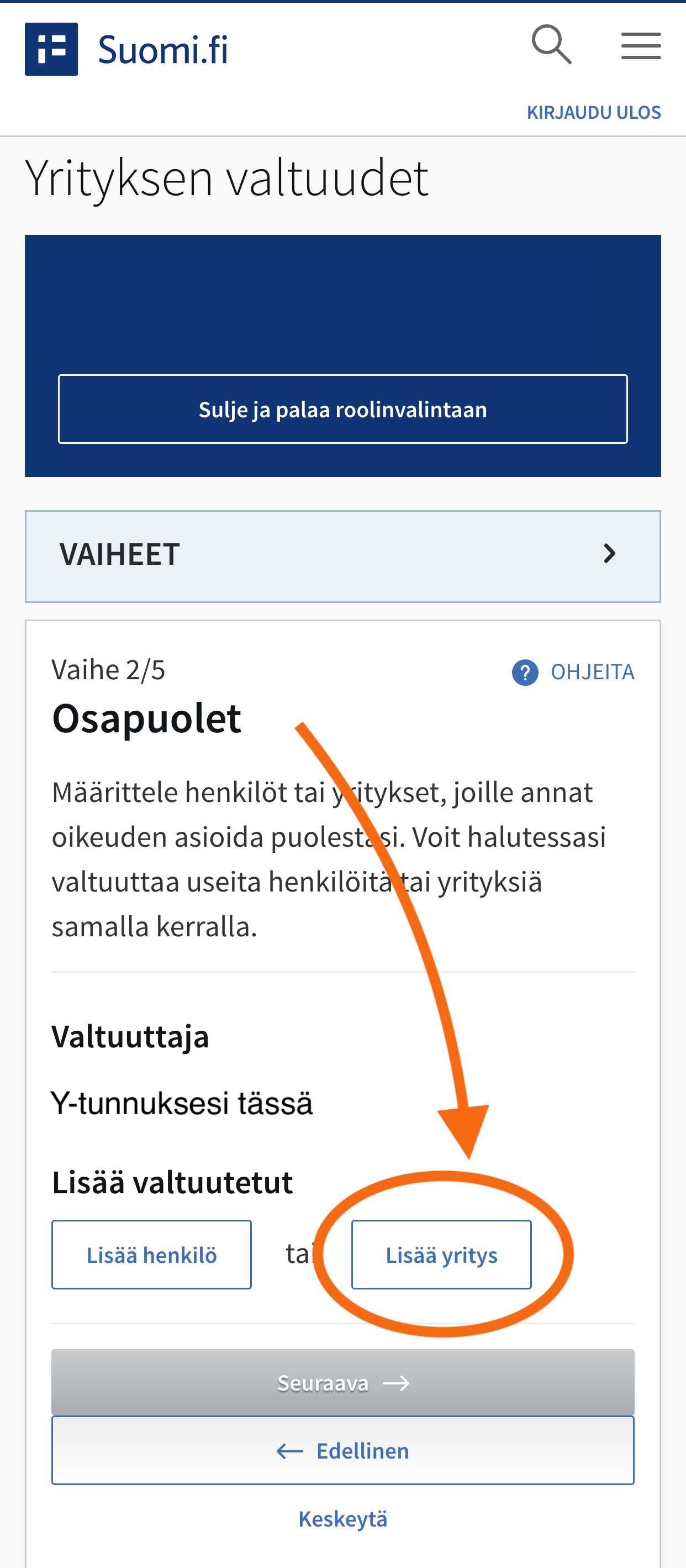Screen dimensions: 686x1568
Task: Click the Yrityksen valtuudet page heading
Action: point(227,178)
